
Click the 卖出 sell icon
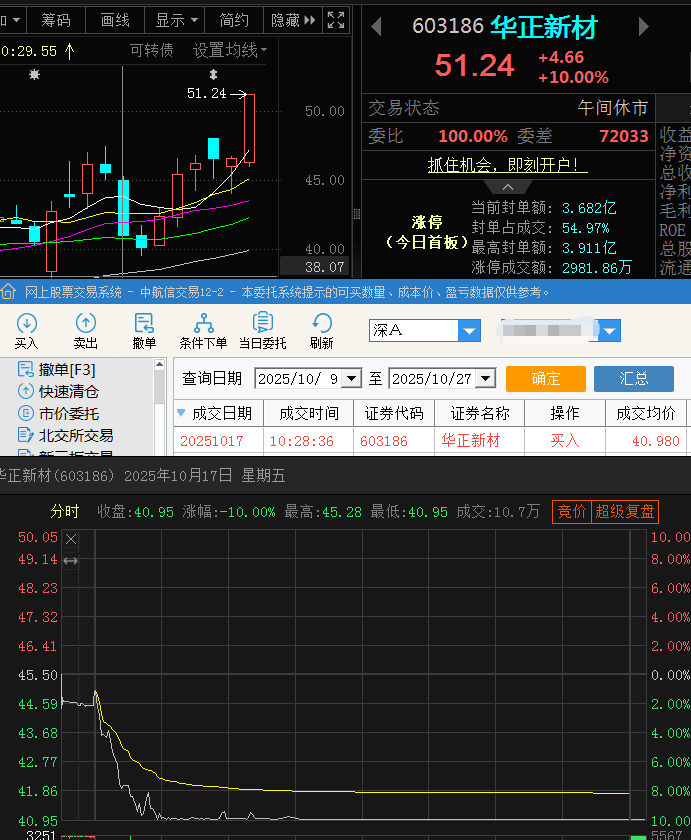click(86, 323)
